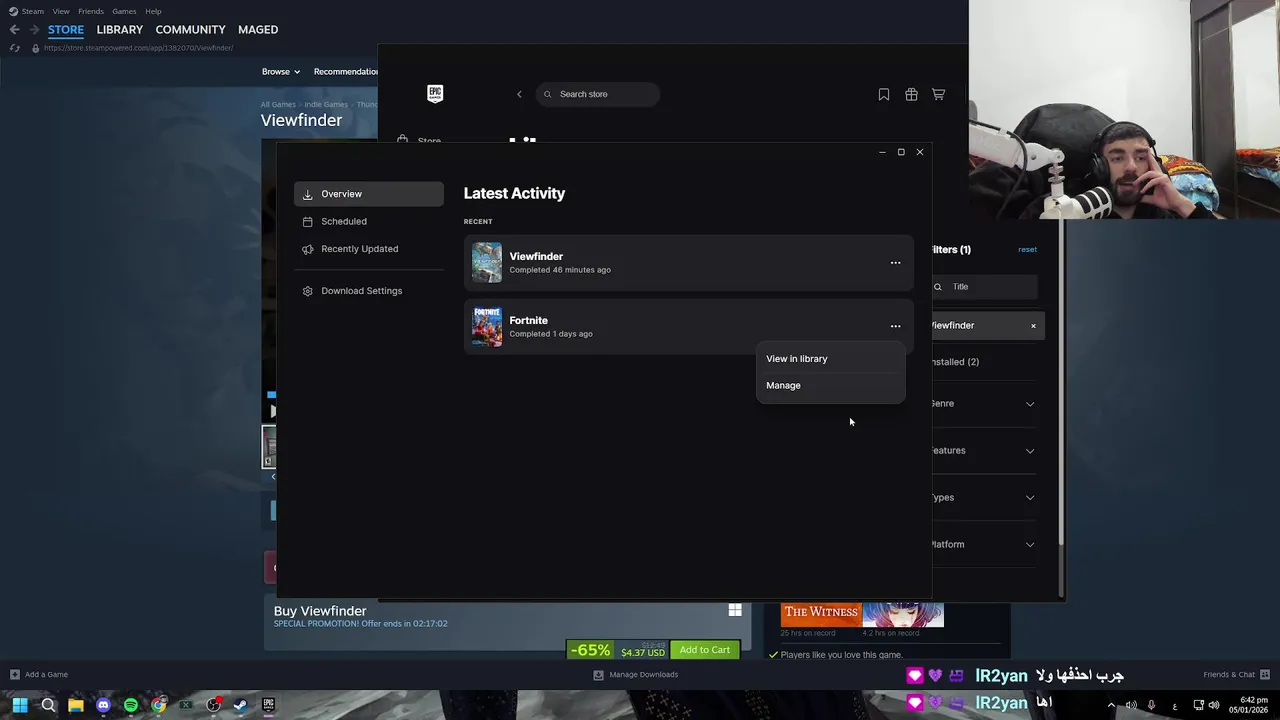The image size is (1280, 720).
Task: Open the three-dot menu for Viewfinder
Action: [x=895, y=263]
